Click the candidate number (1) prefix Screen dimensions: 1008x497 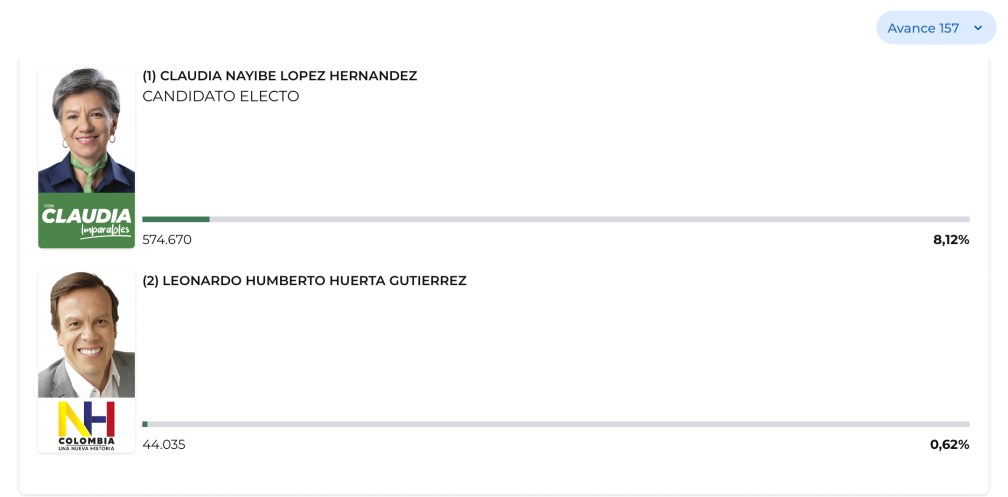(x=149, y=76)
